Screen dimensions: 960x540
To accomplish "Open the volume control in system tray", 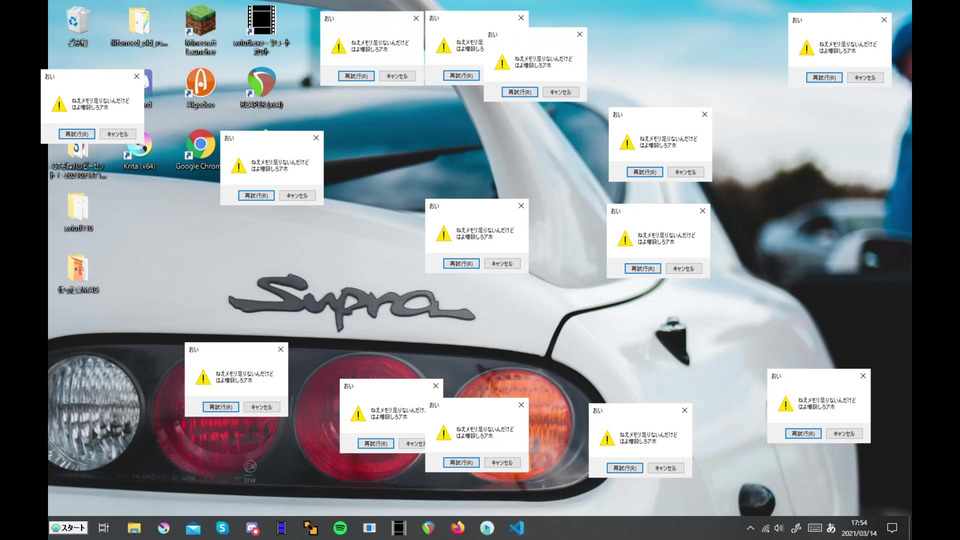I will click(x=779, y=528).
